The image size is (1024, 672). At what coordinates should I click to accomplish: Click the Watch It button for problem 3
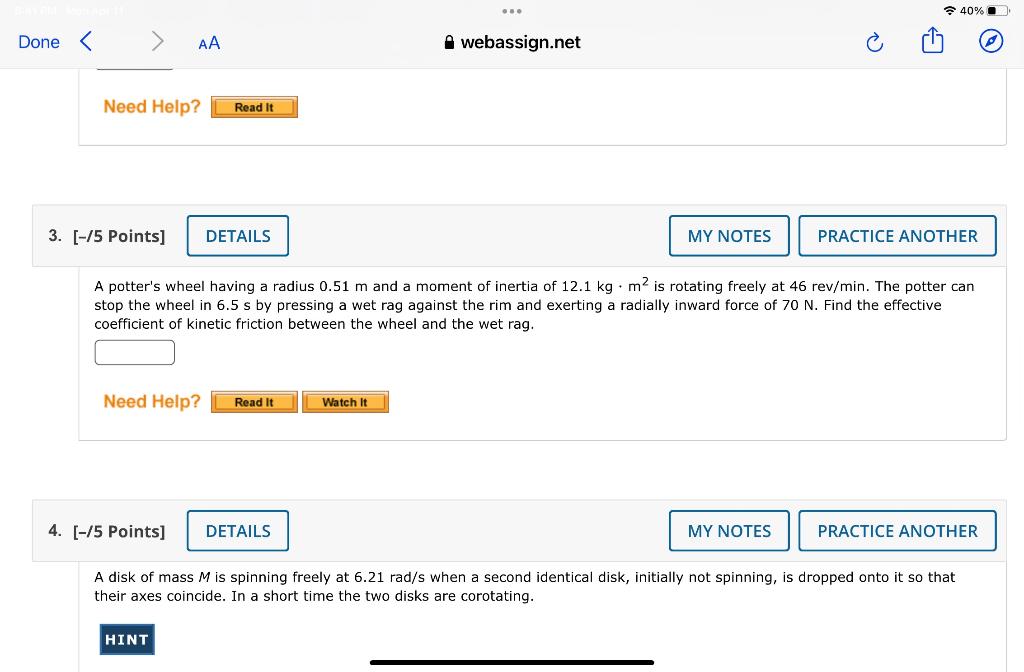coord(345,401)
